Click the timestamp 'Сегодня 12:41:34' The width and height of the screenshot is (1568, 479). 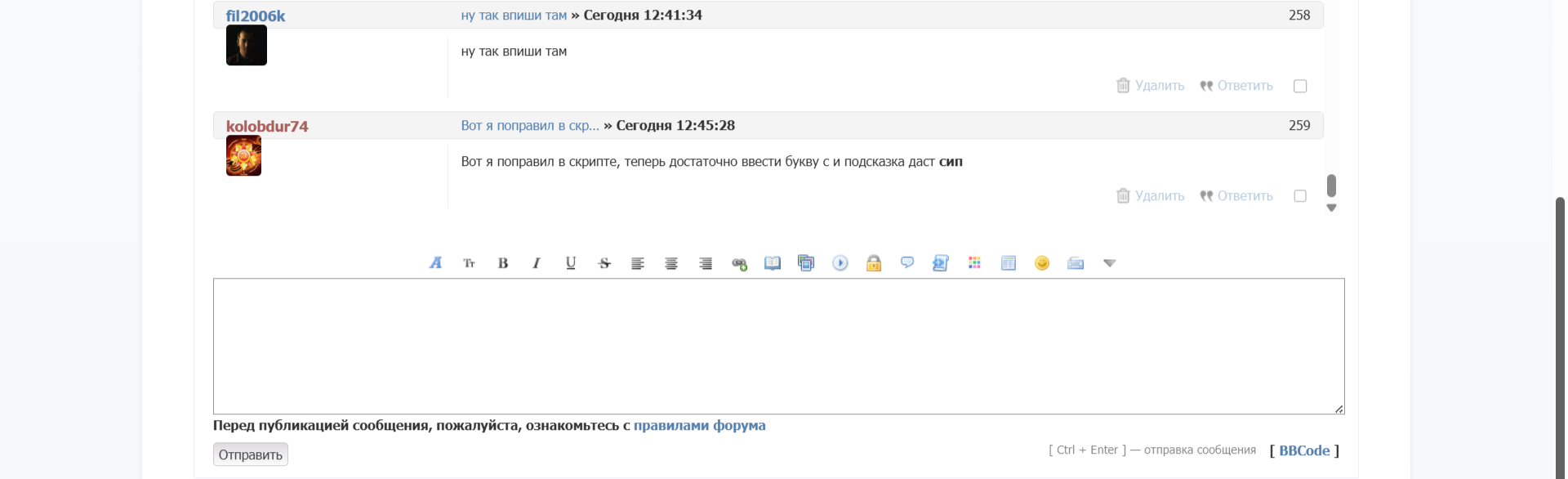pyautogui.click(x=643, y=16)
